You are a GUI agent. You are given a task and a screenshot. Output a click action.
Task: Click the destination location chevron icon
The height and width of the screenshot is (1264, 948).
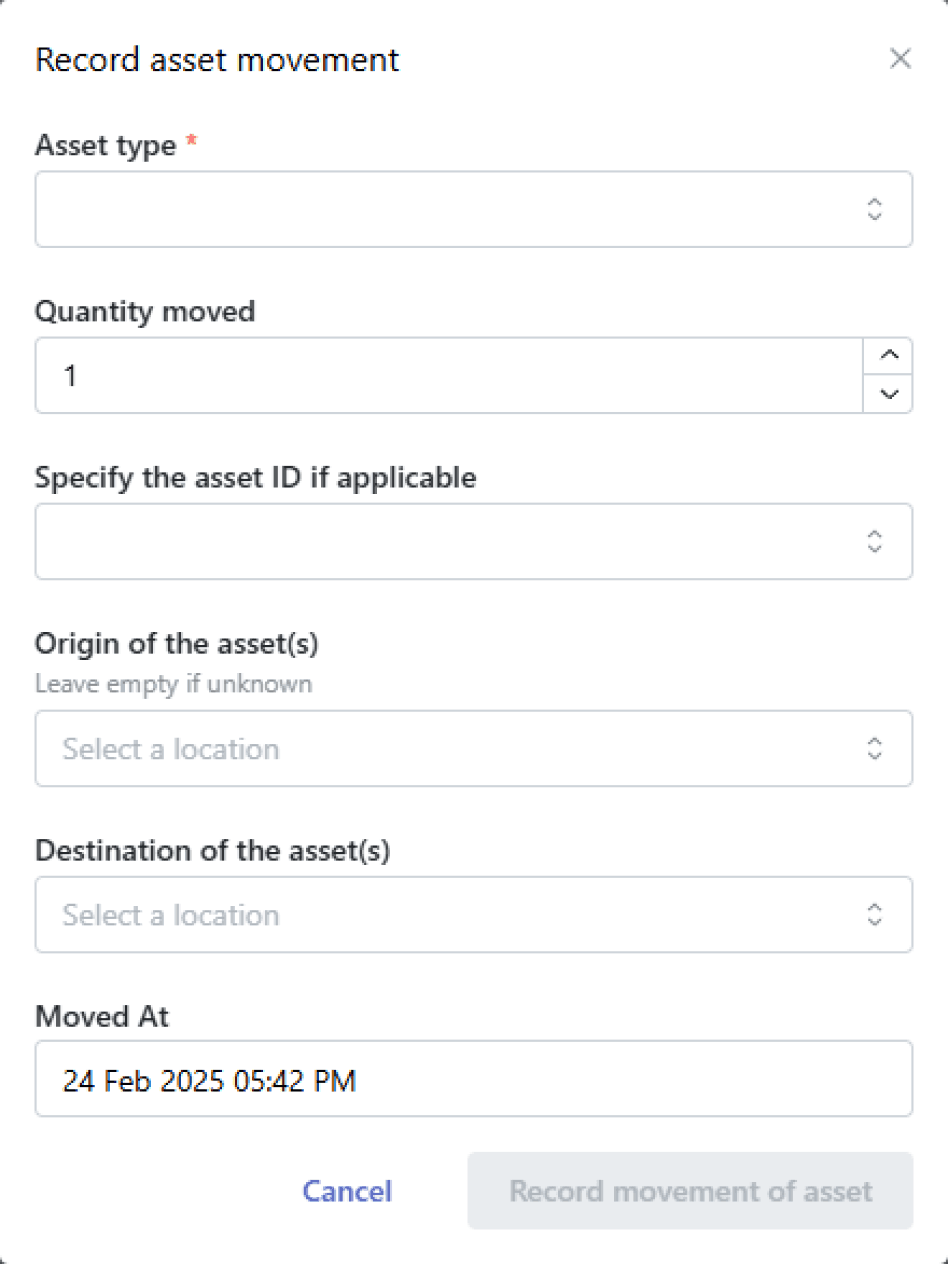[x=874, y=914]
